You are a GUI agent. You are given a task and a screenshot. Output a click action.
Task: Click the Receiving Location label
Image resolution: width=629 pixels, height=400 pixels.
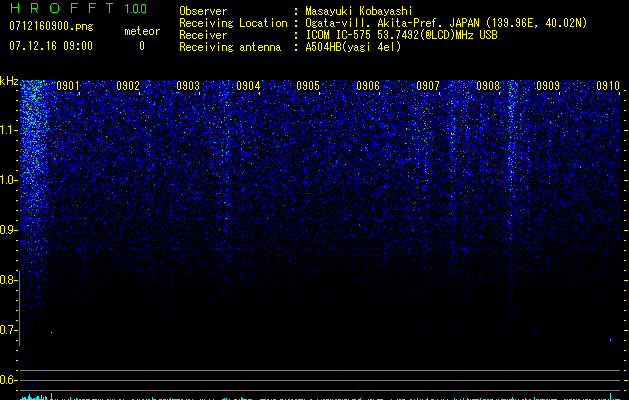233,23
